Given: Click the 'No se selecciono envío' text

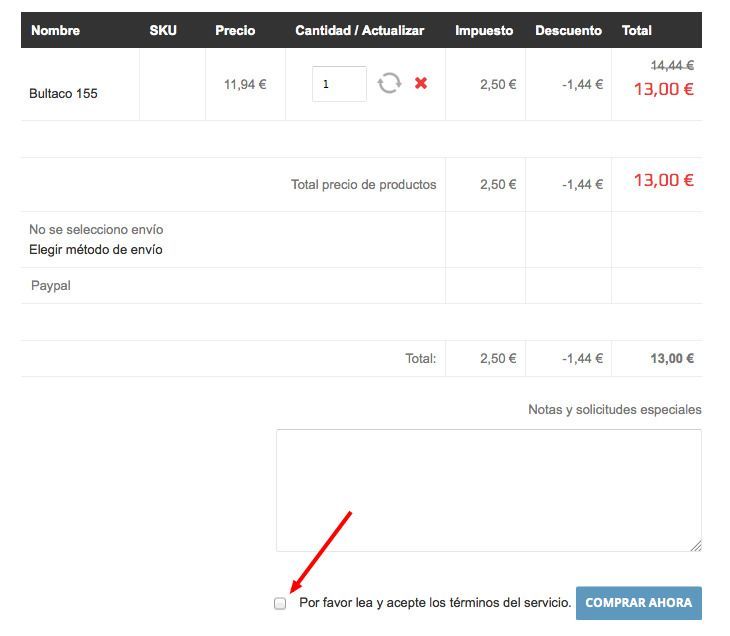Looking at the screenshot, I should click(x=96, y=230).
